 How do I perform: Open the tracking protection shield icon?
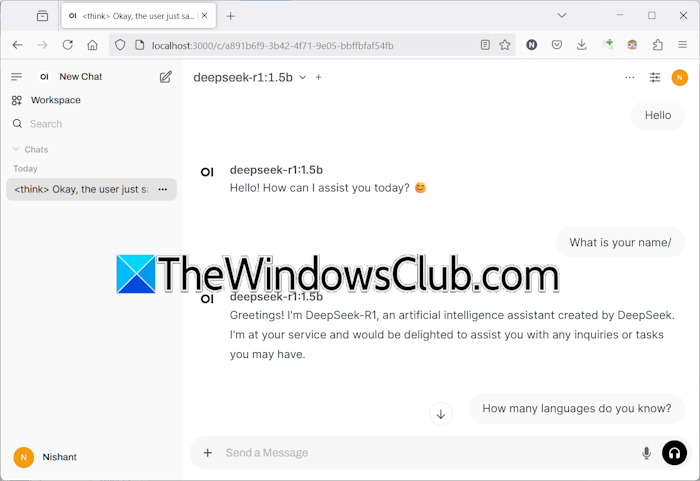click(x=120, y=45)
